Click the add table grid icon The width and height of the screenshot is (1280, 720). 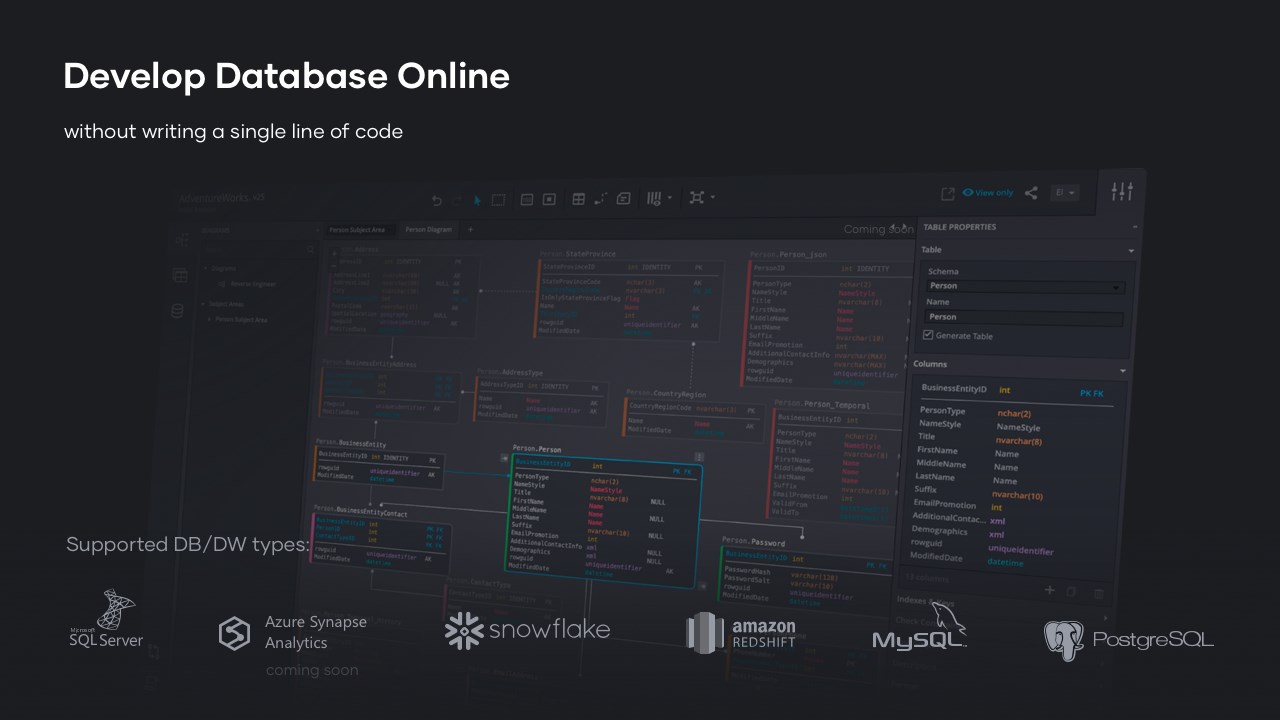[x=578, y=199]
